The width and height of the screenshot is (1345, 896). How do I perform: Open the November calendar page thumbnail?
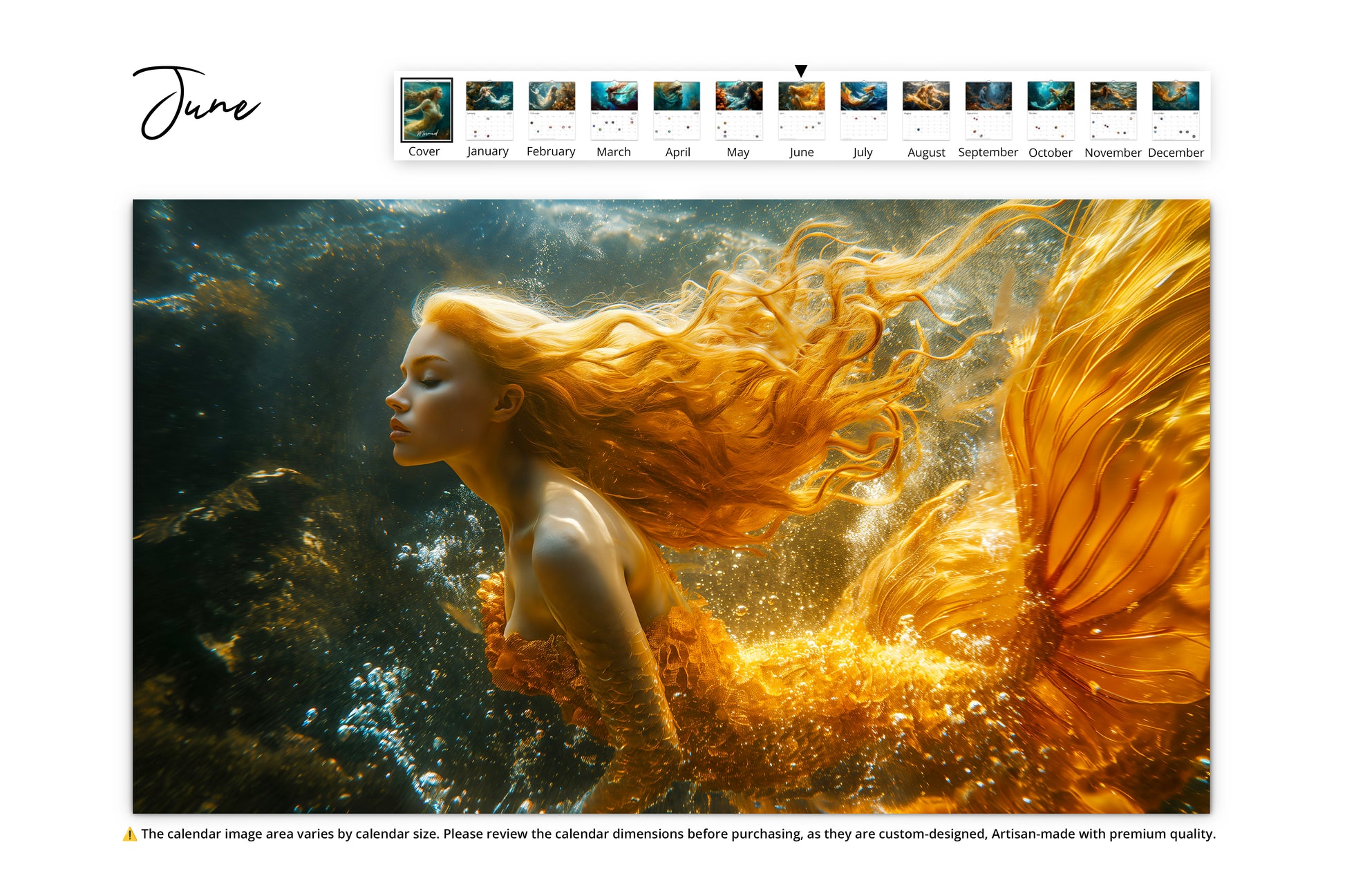tap(1113, 111)
